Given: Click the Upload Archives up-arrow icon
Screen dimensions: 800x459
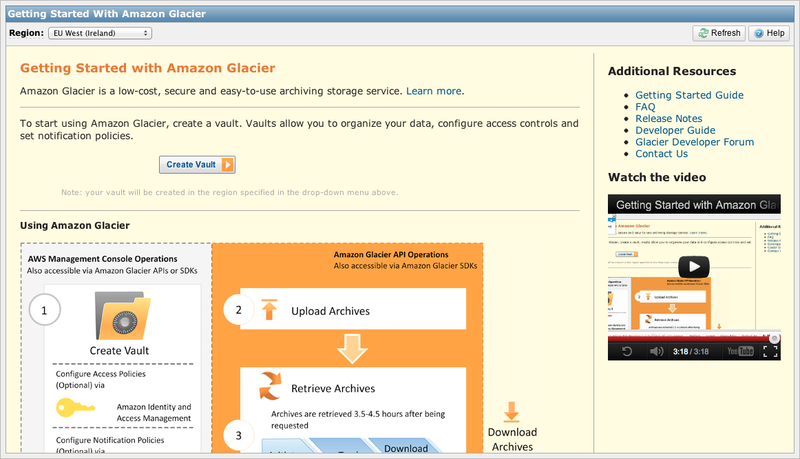Looking at the screenshot, I should pyautogui.click(x=269, y=310).
